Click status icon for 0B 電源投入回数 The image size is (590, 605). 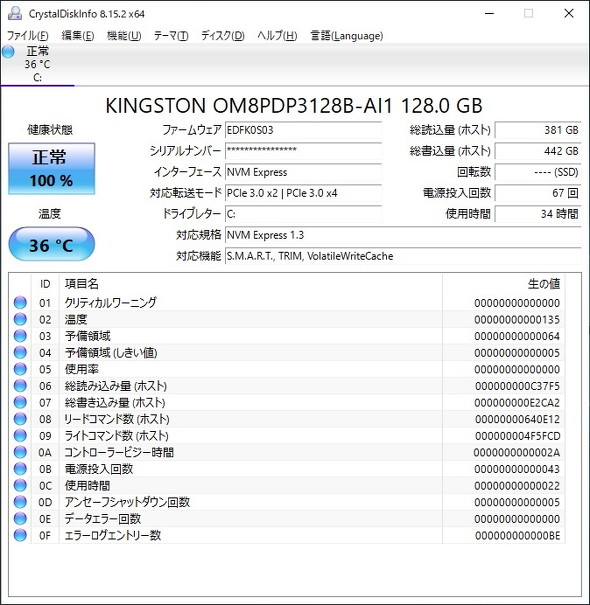tap(20, 469)
